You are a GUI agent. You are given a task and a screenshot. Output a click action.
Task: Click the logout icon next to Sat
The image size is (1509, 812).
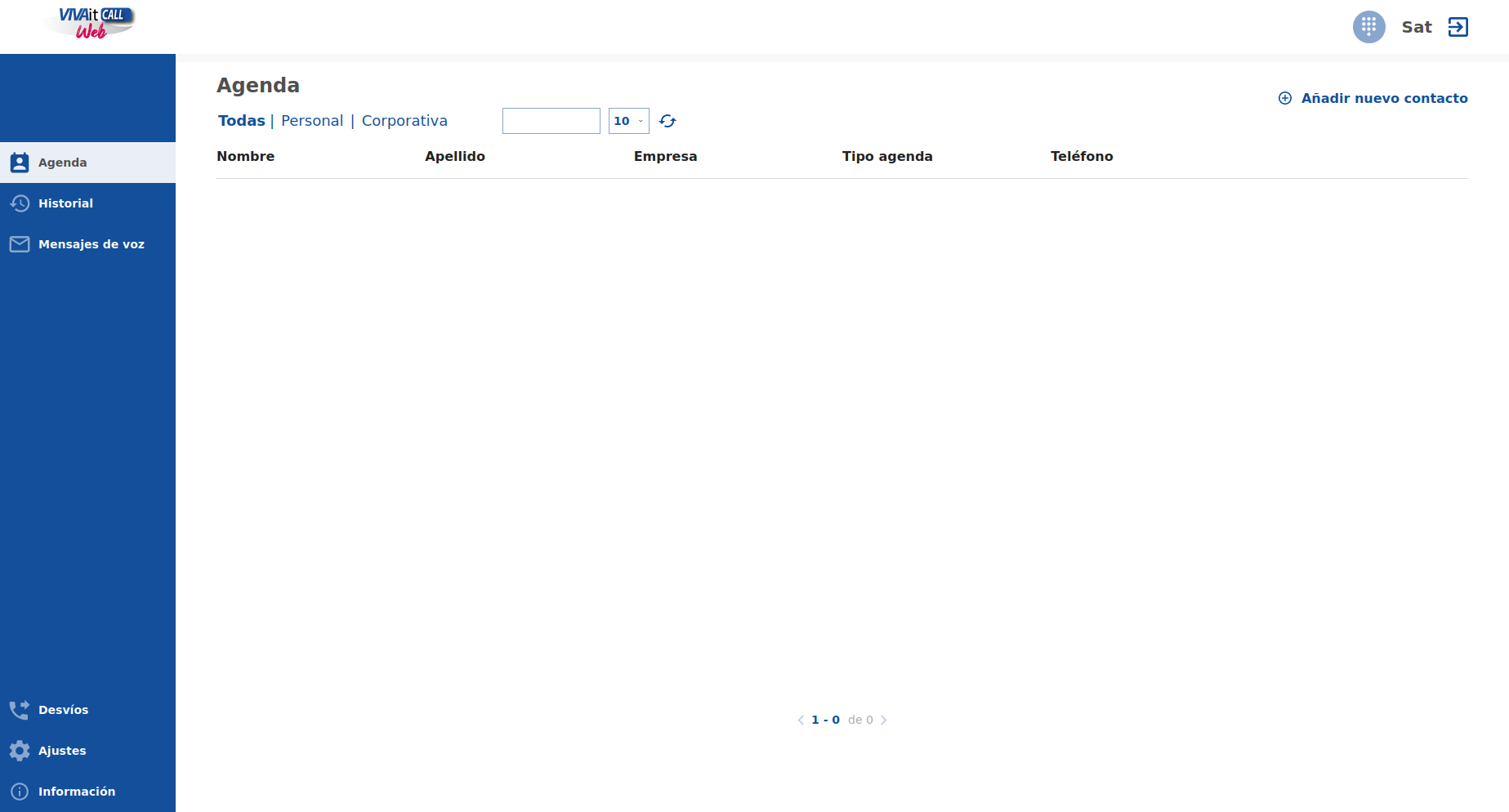pos(1458,27)
